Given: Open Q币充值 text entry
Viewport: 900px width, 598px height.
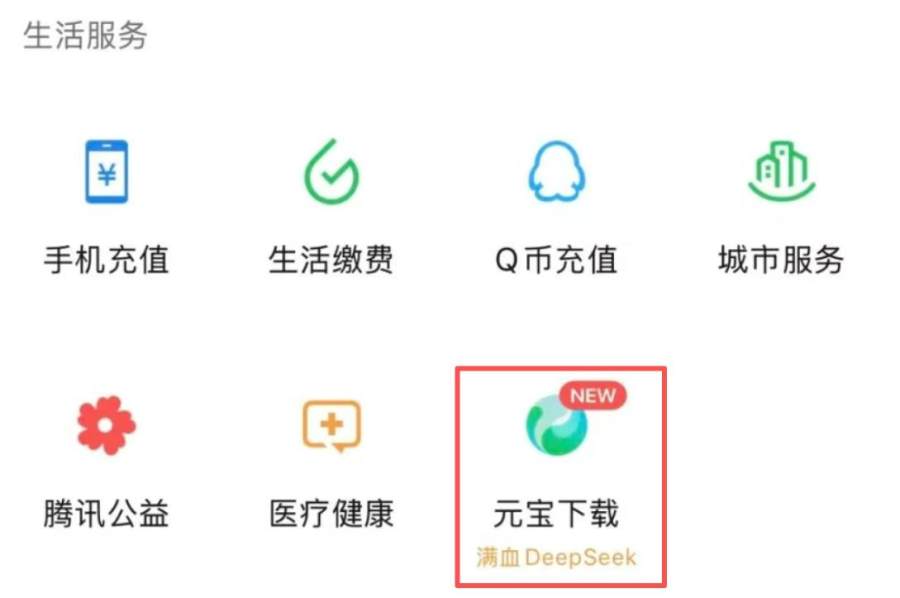Looking at the screenshot, I should 556,259.
